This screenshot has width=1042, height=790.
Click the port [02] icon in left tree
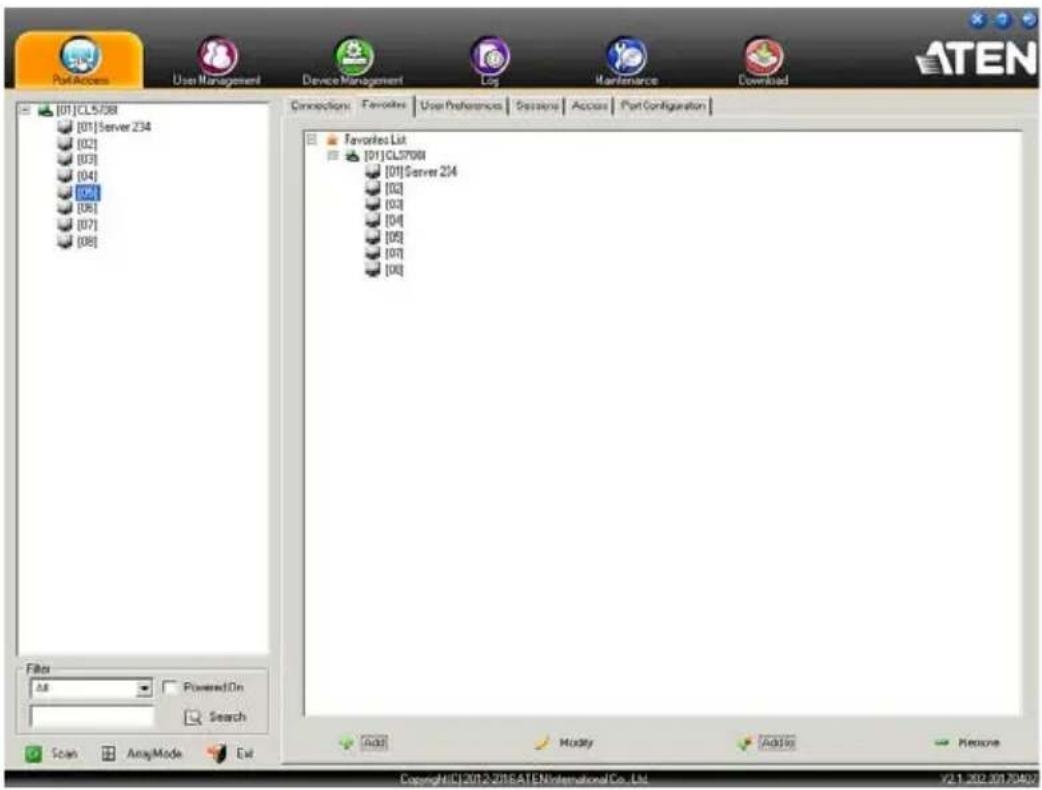(65, 143)
